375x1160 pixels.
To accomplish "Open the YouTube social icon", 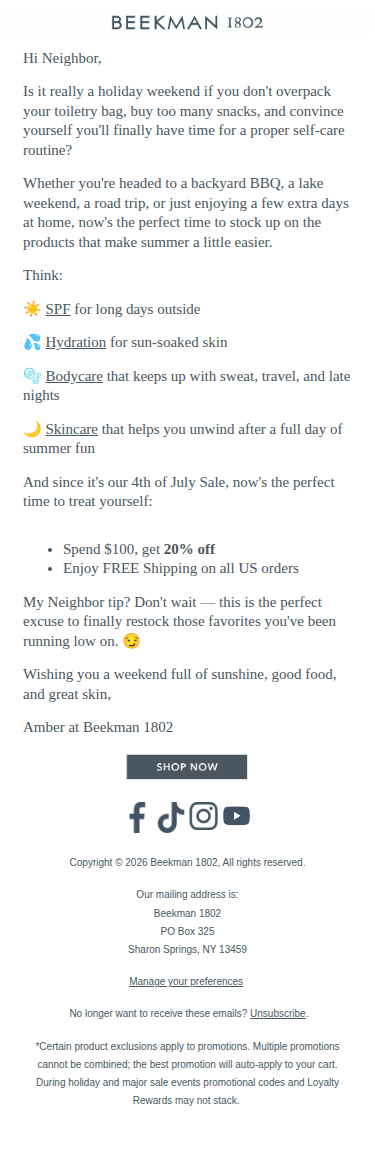I will point(237,816).
